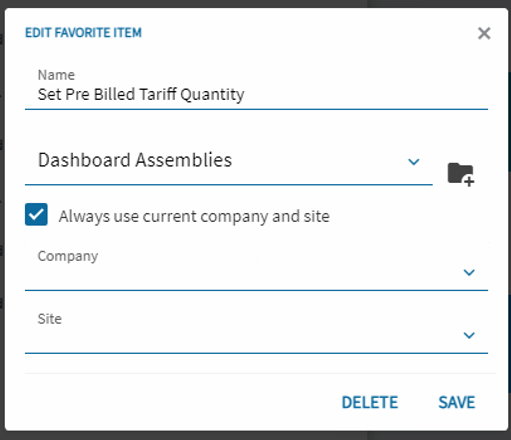511x440 pixels.
Task: Open the Company dropdown arrow
Action: [469, 272]
